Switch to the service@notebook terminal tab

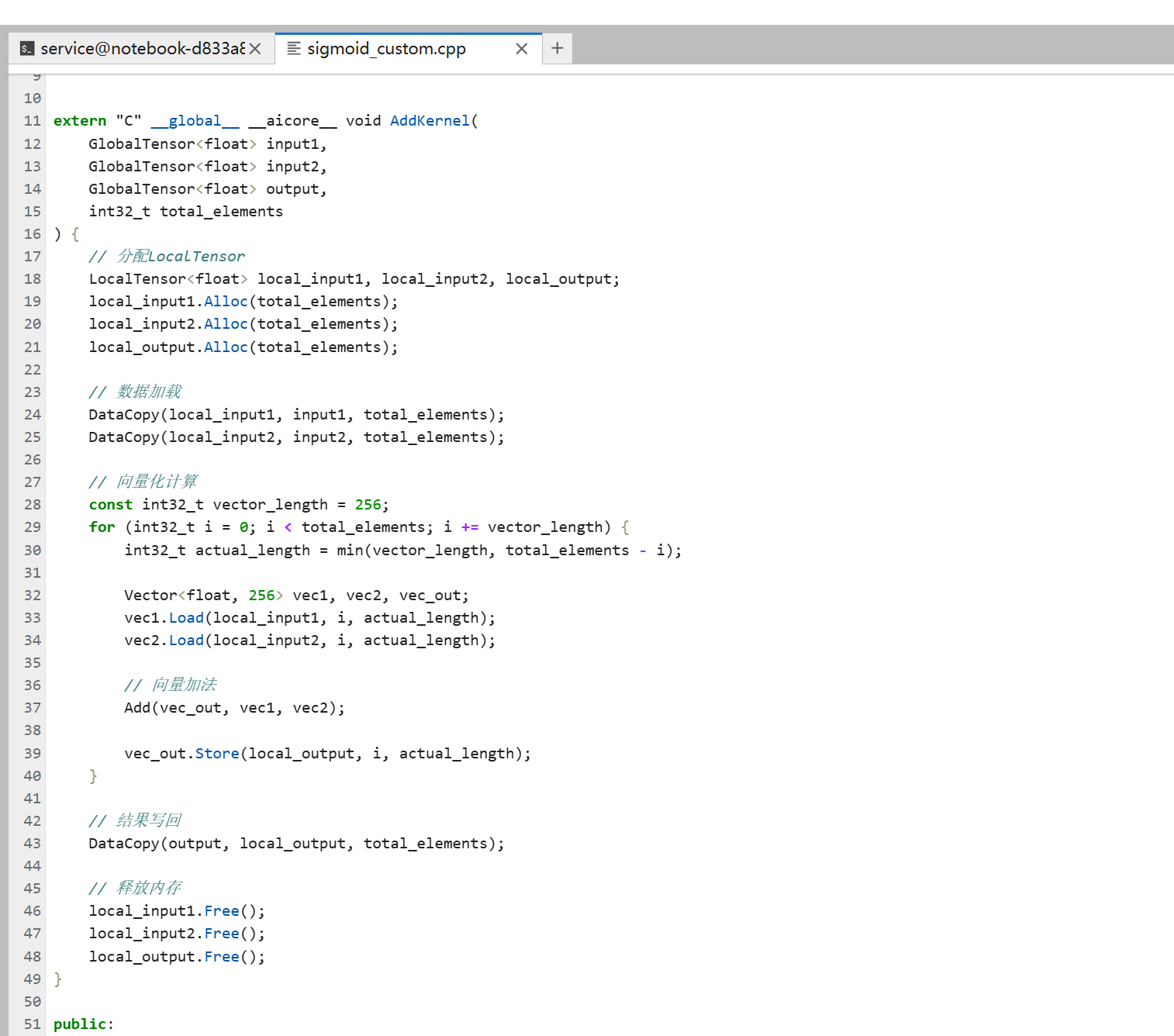tap(142, 49)
